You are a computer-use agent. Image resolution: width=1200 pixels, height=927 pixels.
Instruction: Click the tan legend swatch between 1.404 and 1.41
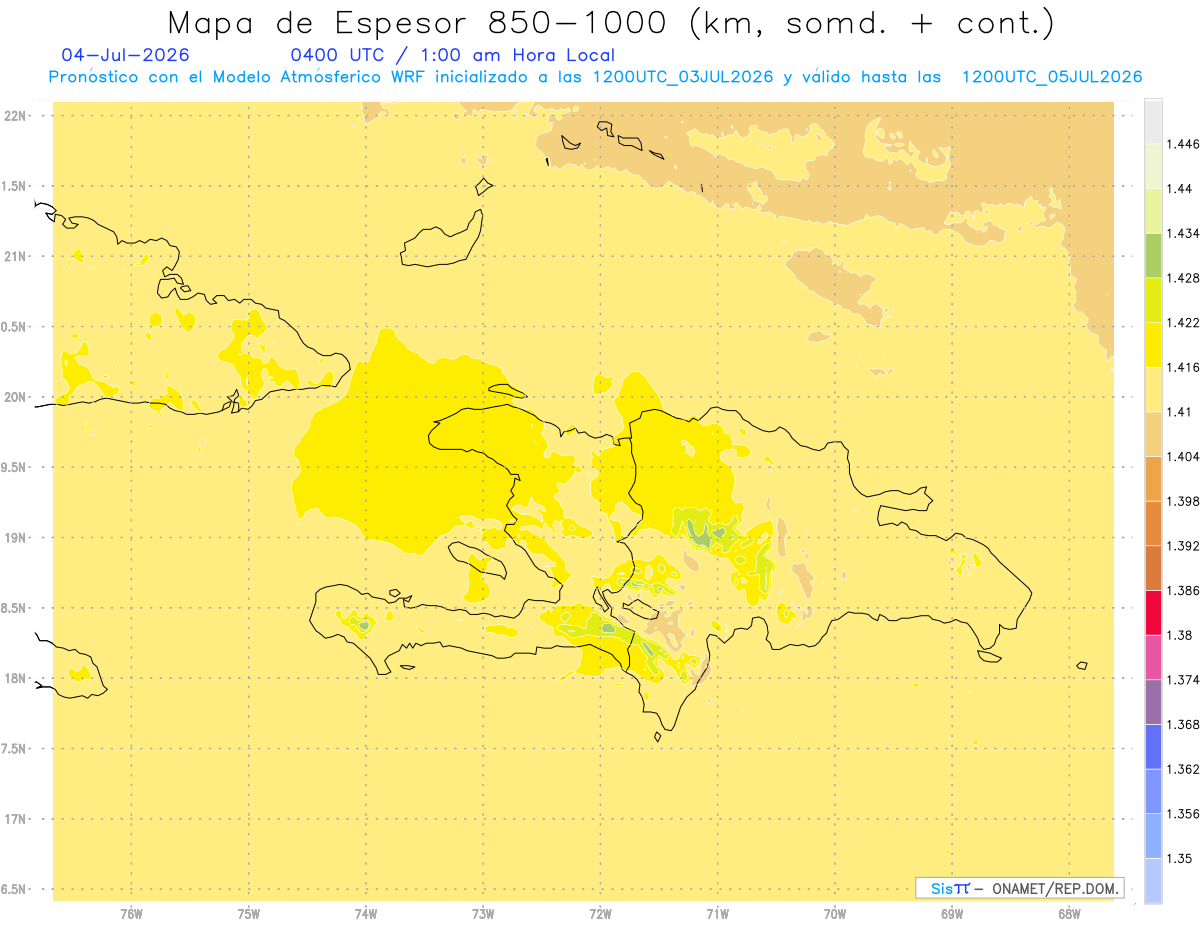click(x=1153, y=433)
